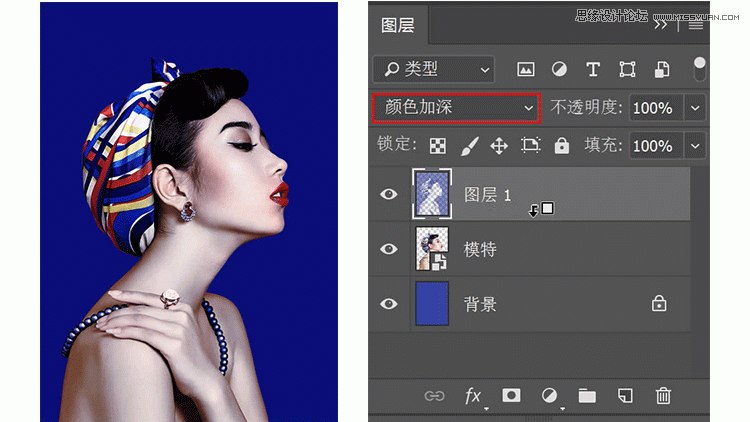This screenshot has height=422, width=750.
Task: Hide 图层 1 layer visibility
Action: [x=389, y=194]
